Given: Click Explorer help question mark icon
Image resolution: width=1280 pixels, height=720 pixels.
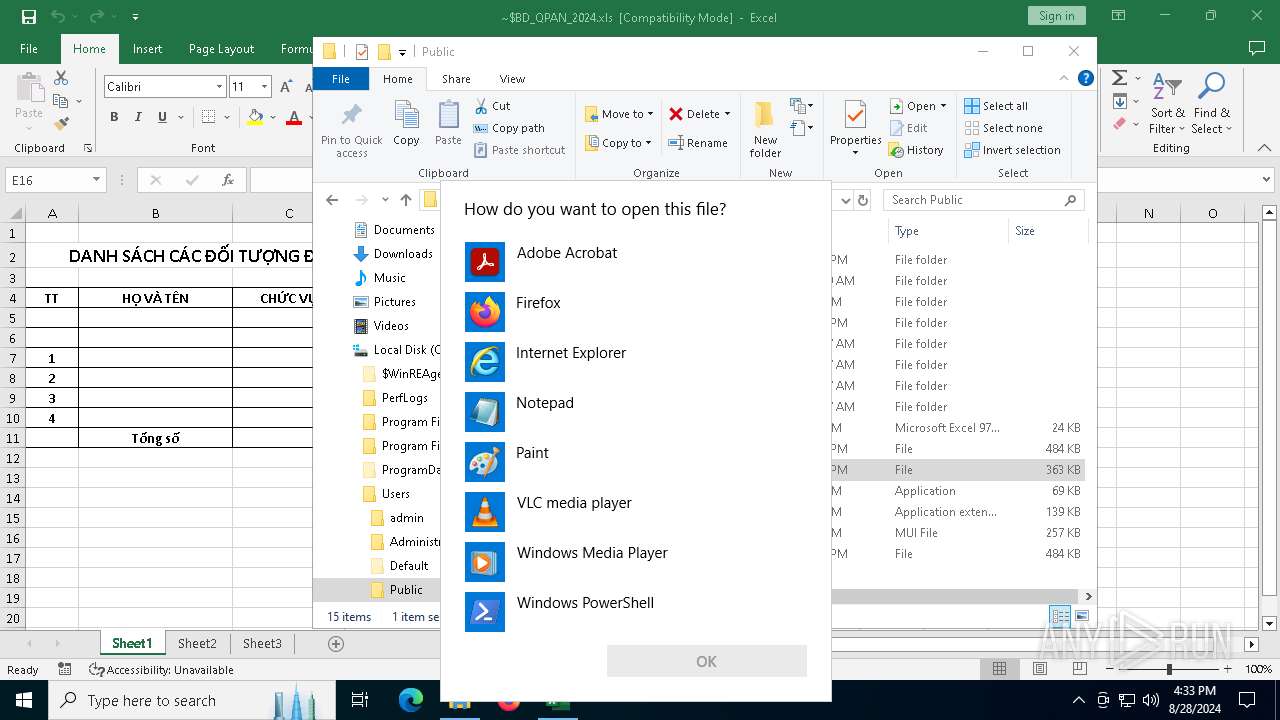Looking at the screenshot, I should pos(1086,79).
